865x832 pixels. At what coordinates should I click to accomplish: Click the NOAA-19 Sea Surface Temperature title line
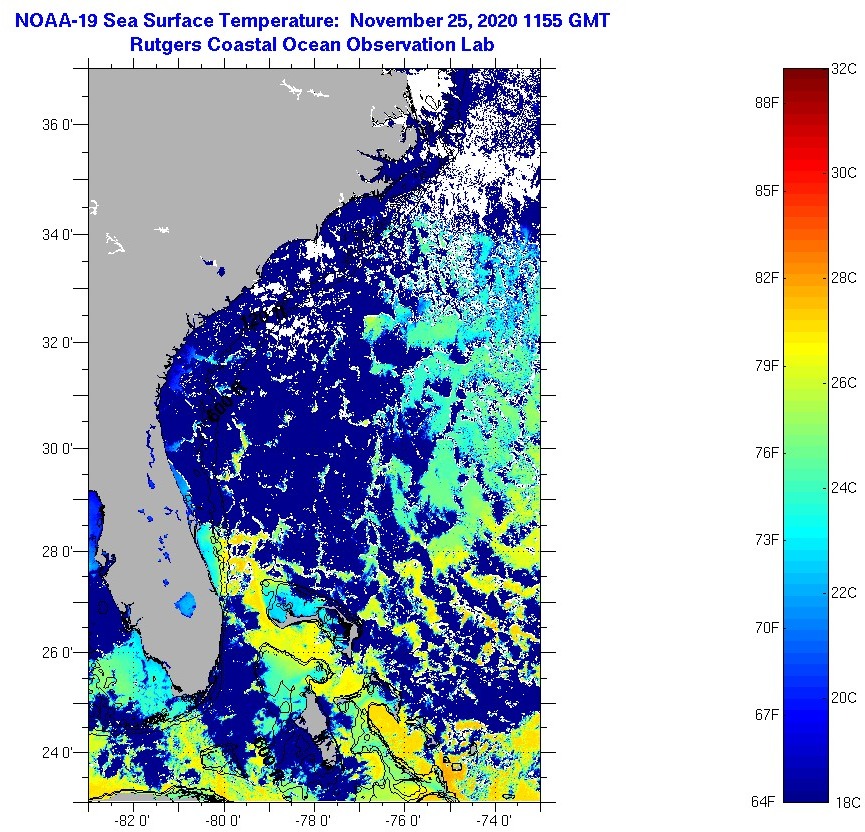(312, 21)
